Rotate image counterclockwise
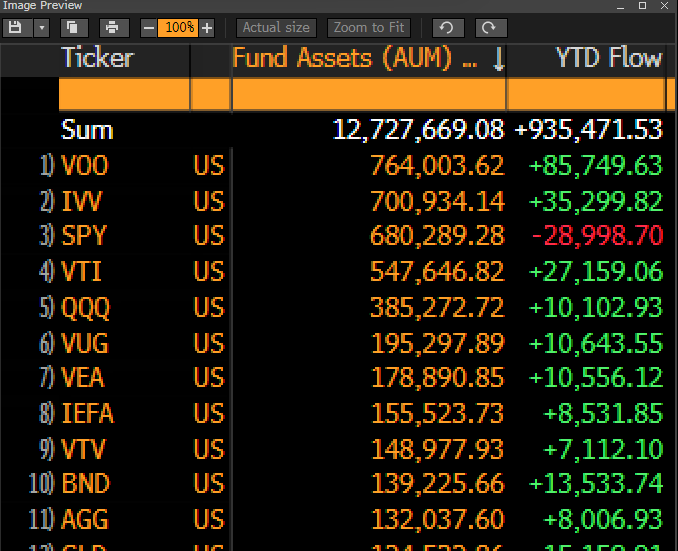The width and height of the screenshot is (678, 551). point(448,28)
